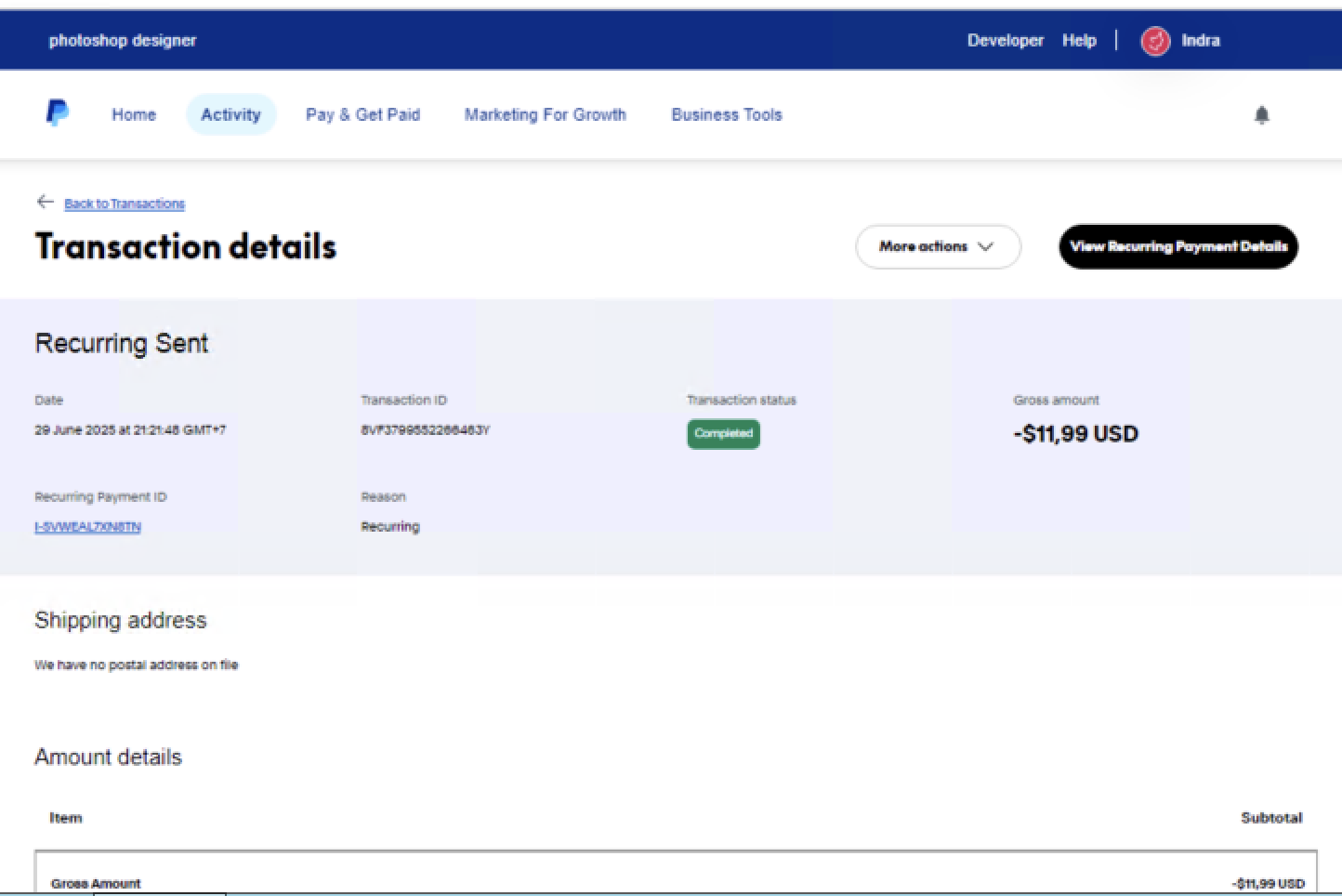Open the notifications bell
This screenshot has height=896, width=1342.
tap(1261, 114)
